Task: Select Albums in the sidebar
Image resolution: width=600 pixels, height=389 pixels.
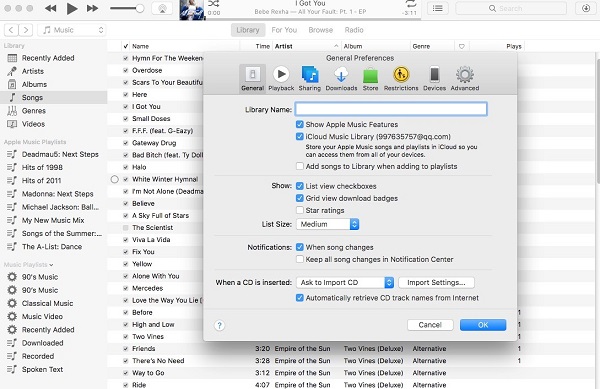Action: coord(34,85)
